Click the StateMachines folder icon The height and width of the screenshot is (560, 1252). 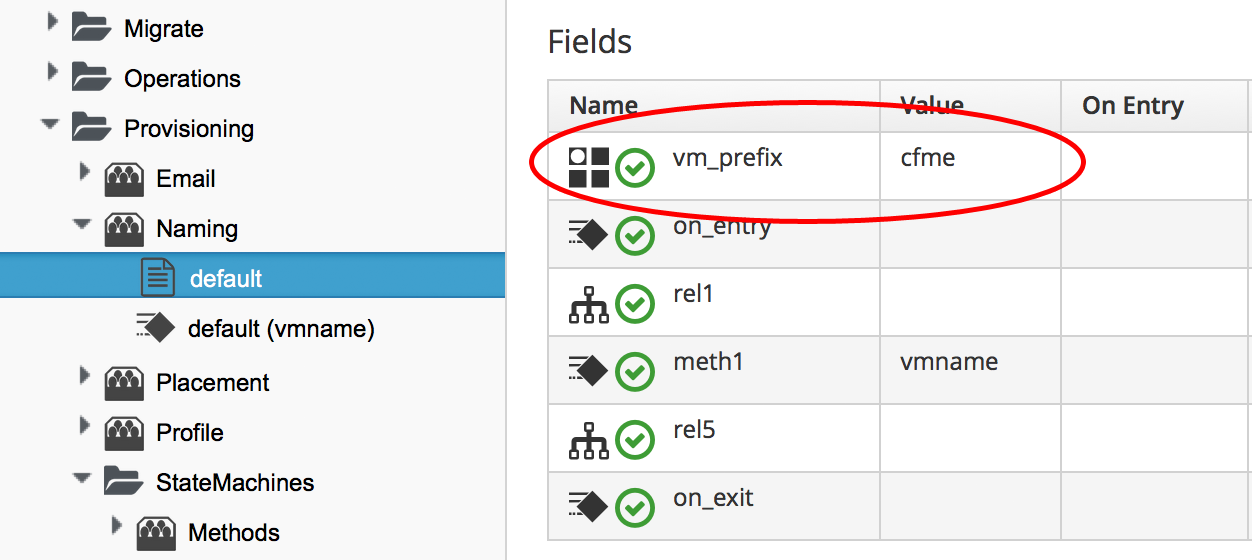[124, 483]
